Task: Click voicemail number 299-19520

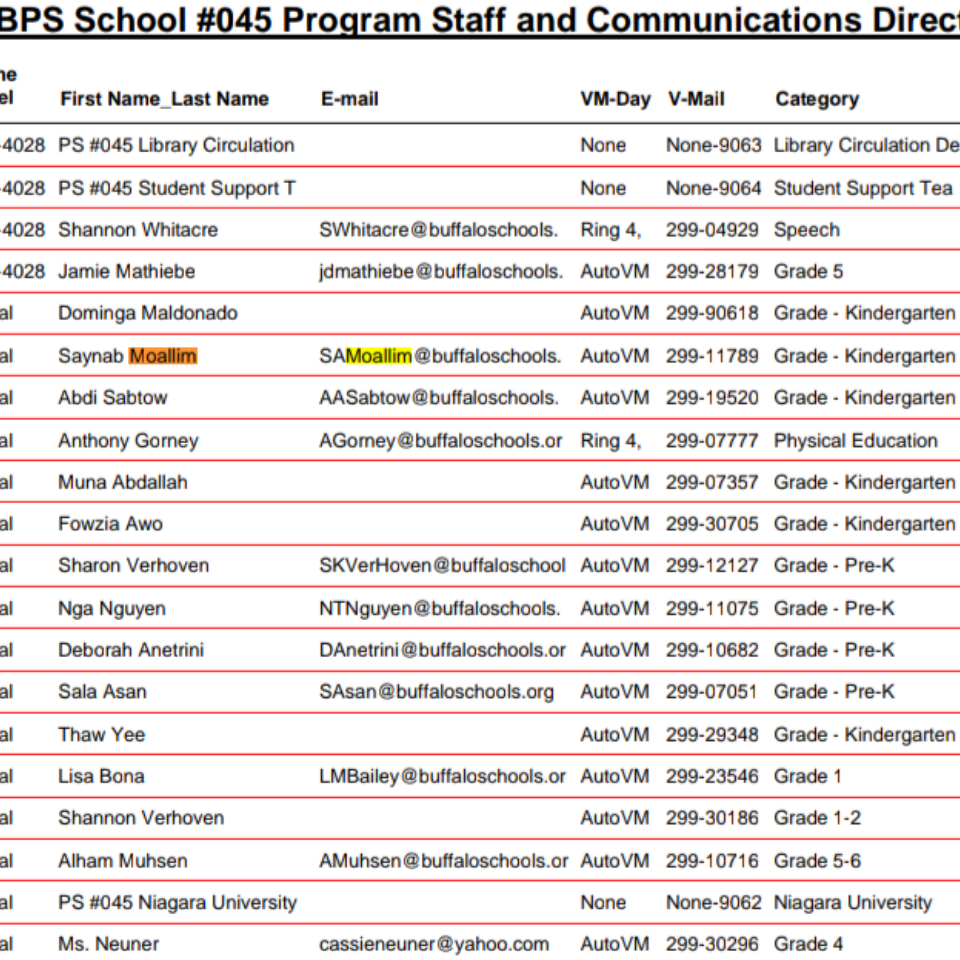Action: tap(713, 397)
